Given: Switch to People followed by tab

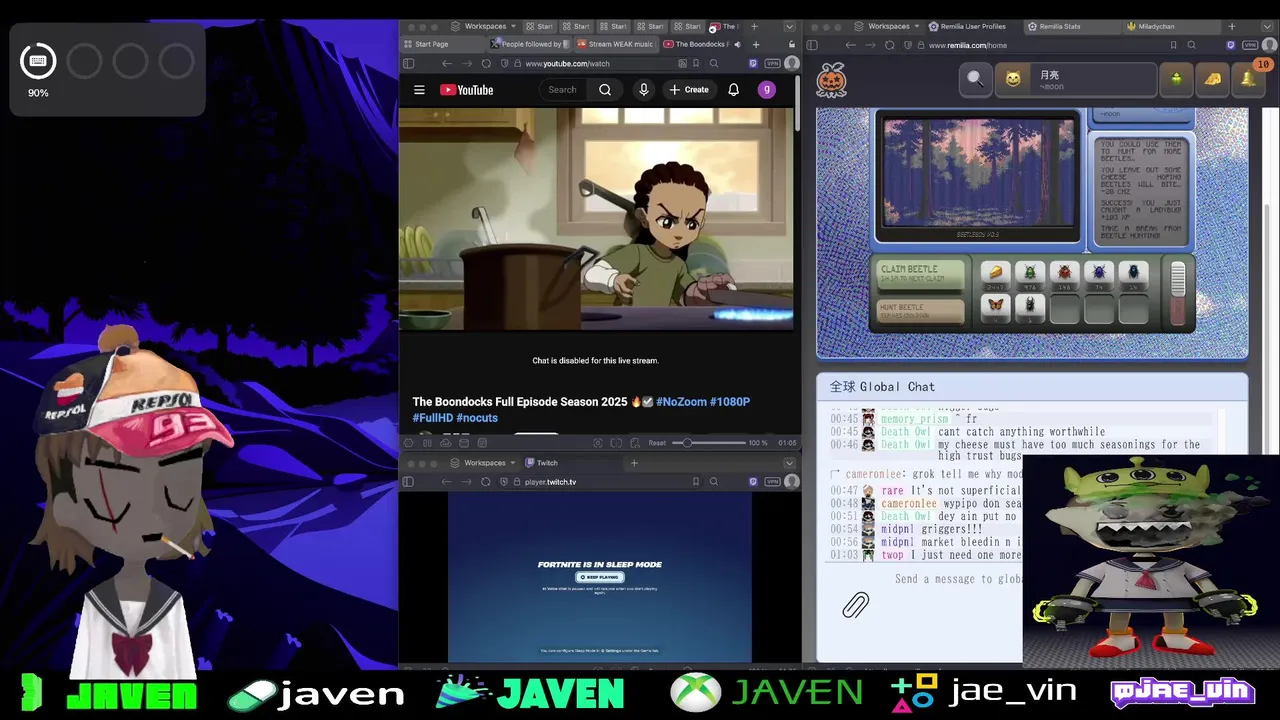Looking at the screenshot, I should pos(530,44).
